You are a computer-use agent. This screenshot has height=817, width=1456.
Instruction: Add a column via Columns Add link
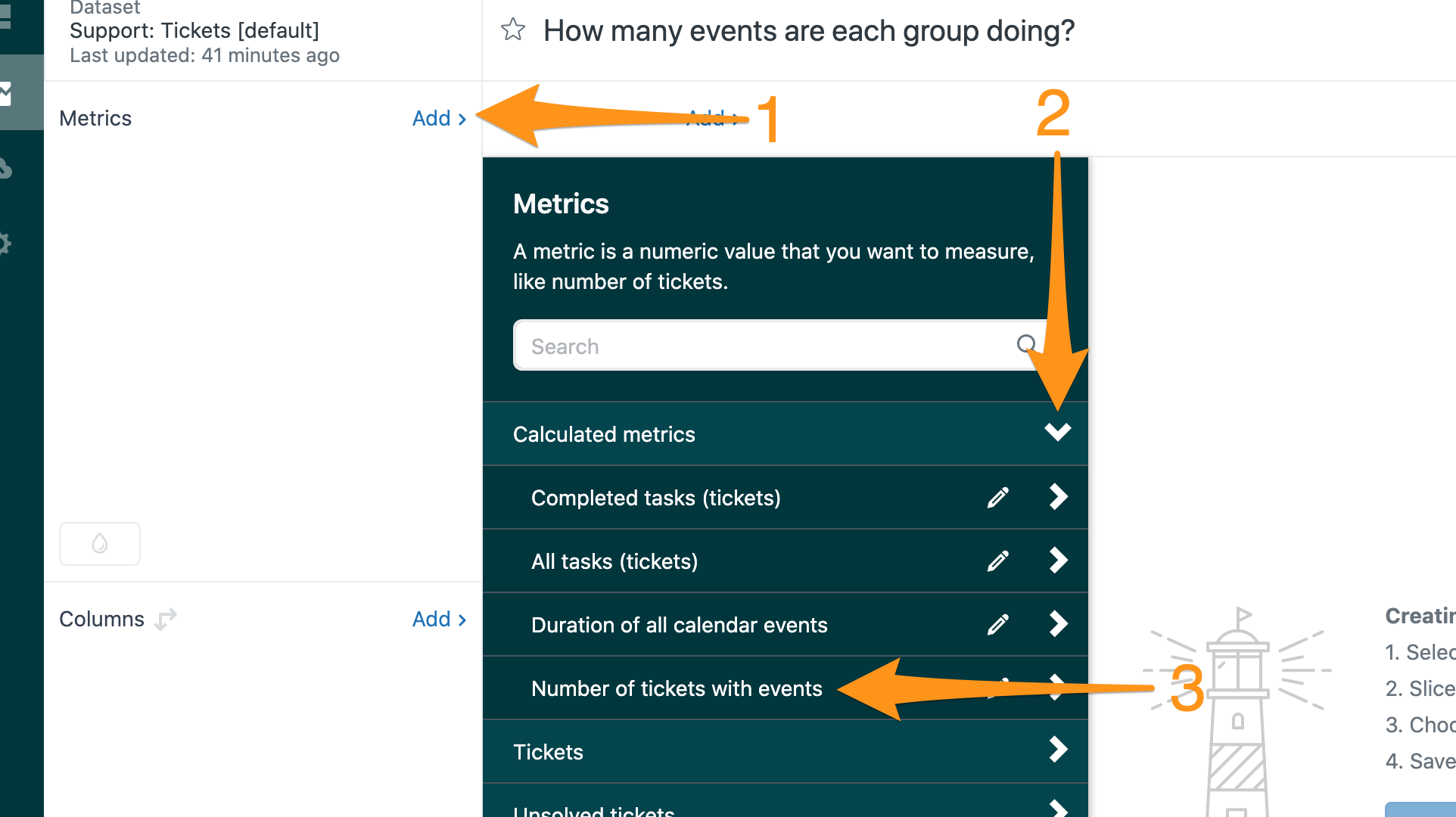(x=439, y=619)
